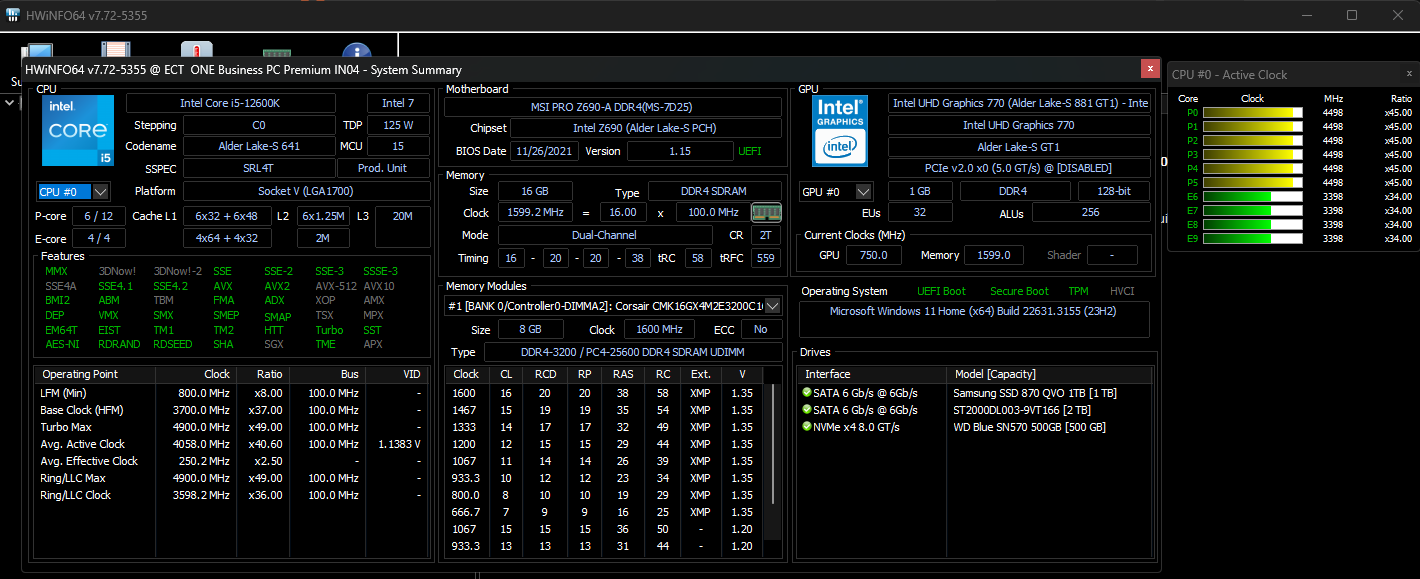Open the GPU #0 selector dropdown
The width and height of the screenshot is (1420, 579).
[836, 191]
